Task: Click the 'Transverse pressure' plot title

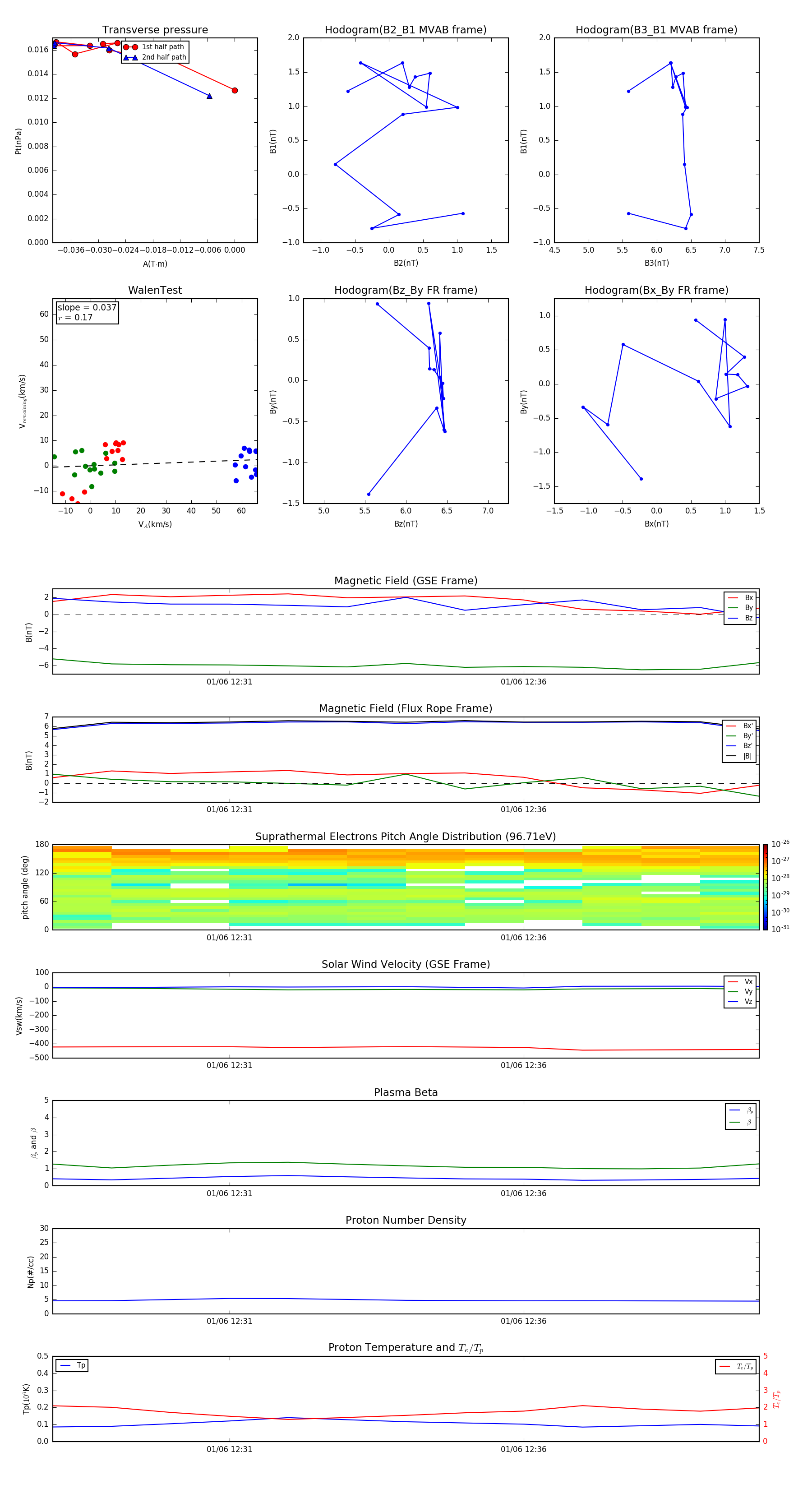Action: tap(155, 30)
